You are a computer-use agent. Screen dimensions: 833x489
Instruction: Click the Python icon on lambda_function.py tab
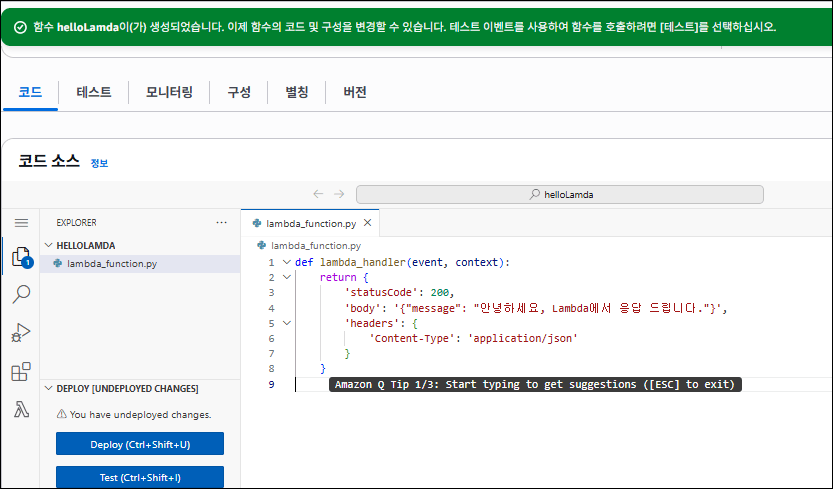[x=257, y=223]
